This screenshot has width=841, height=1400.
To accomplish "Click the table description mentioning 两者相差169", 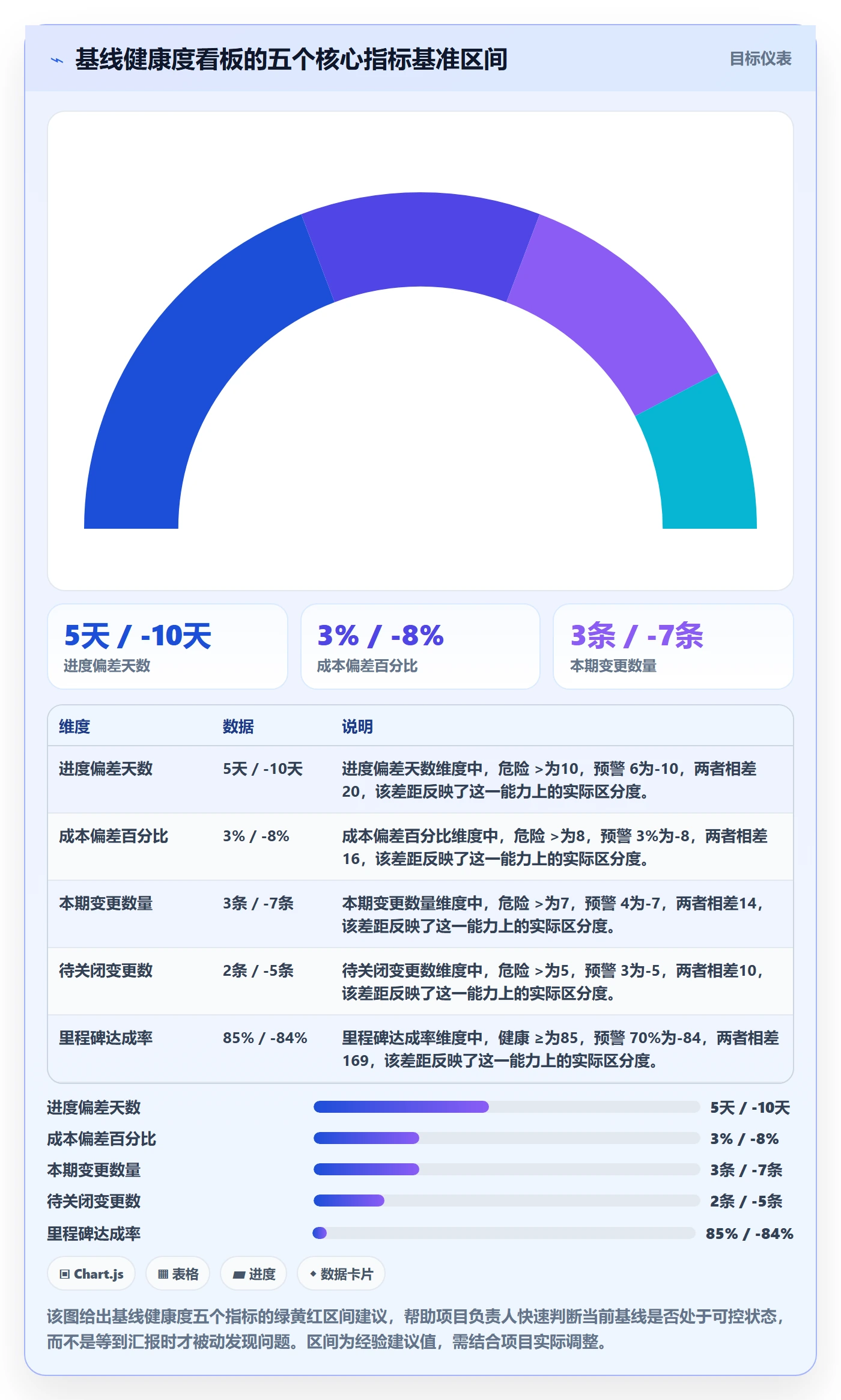I will [561, 1049].
